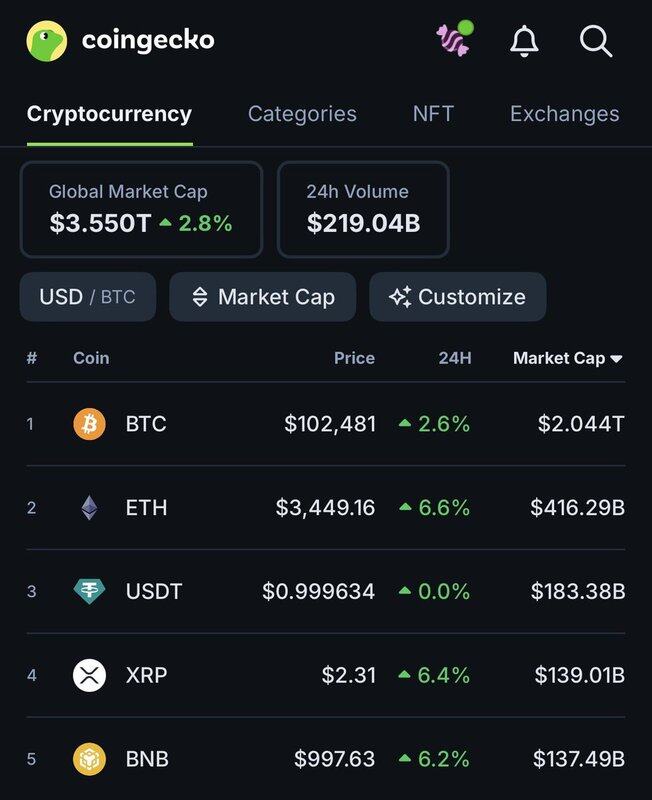Switch to the Categories tab
The image size is (652, 800).
(x=302, y=114)
